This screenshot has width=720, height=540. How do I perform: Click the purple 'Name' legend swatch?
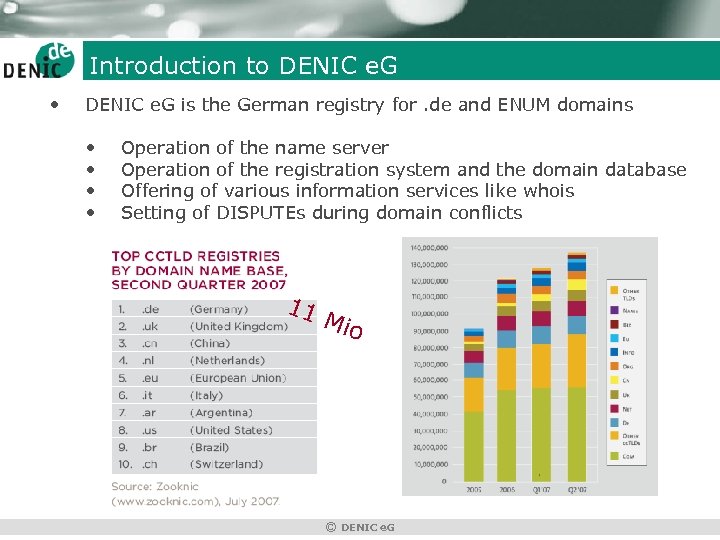pos(614,310)
